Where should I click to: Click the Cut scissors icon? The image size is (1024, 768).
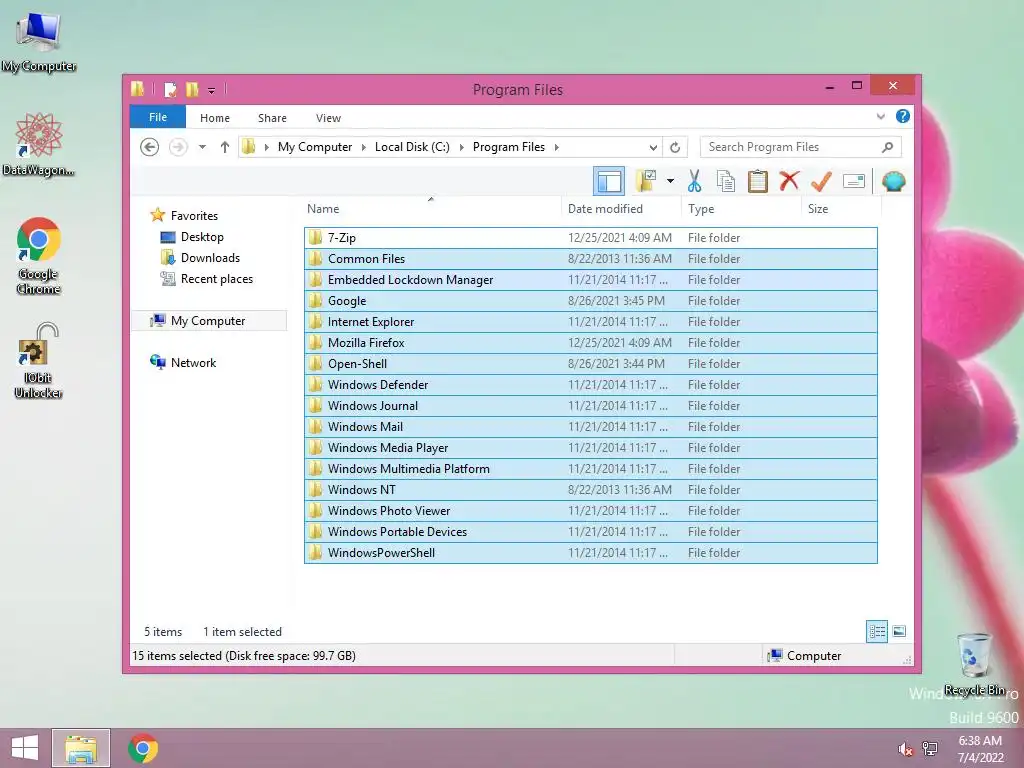pos(694,181)
